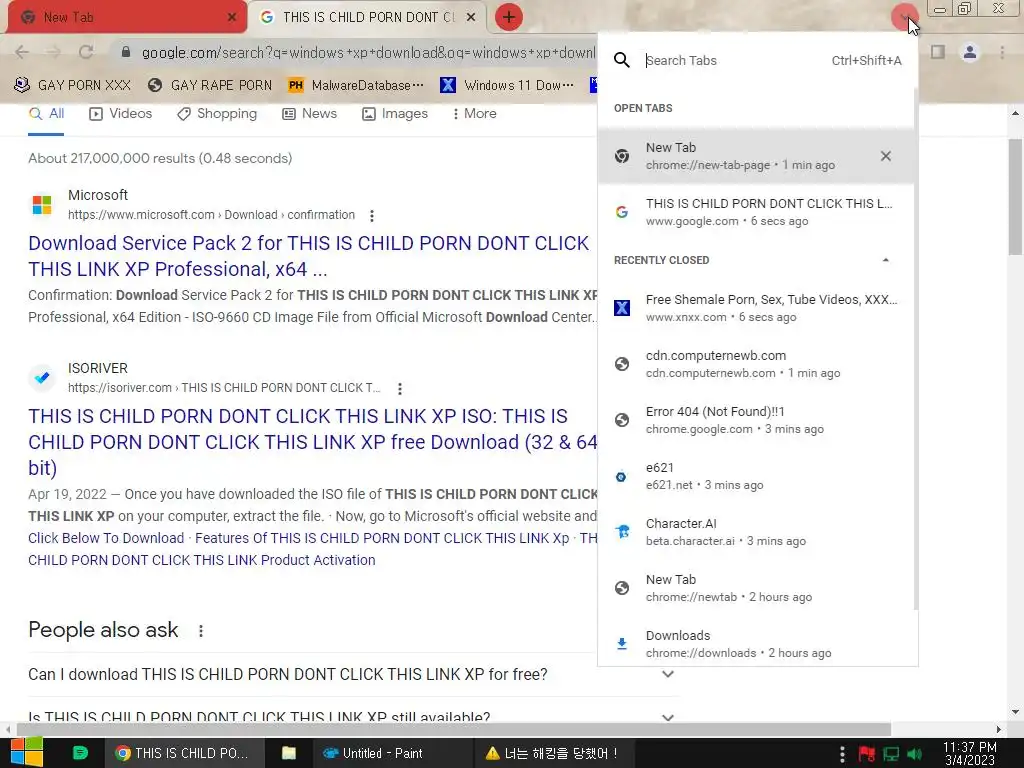The height and width of the screenshot is (768, 1024).
Task: Open a new tab with the plus button
Action: (509, 17)
